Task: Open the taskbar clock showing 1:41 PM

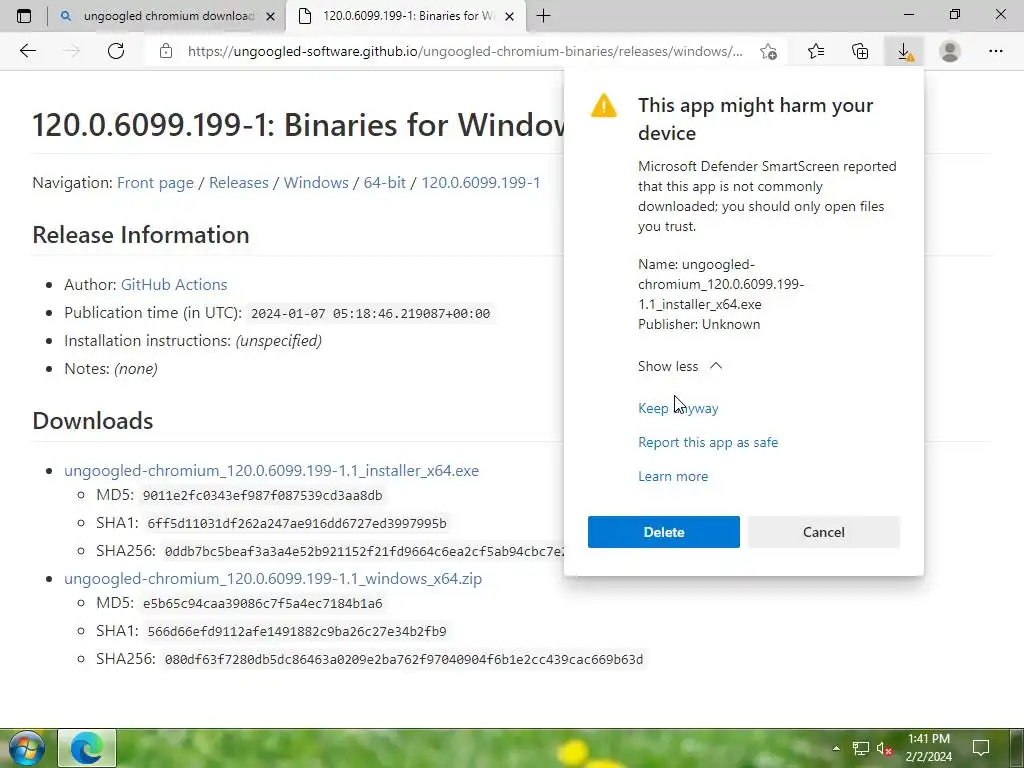Action: pyautogui.click(x=929, y=748)
